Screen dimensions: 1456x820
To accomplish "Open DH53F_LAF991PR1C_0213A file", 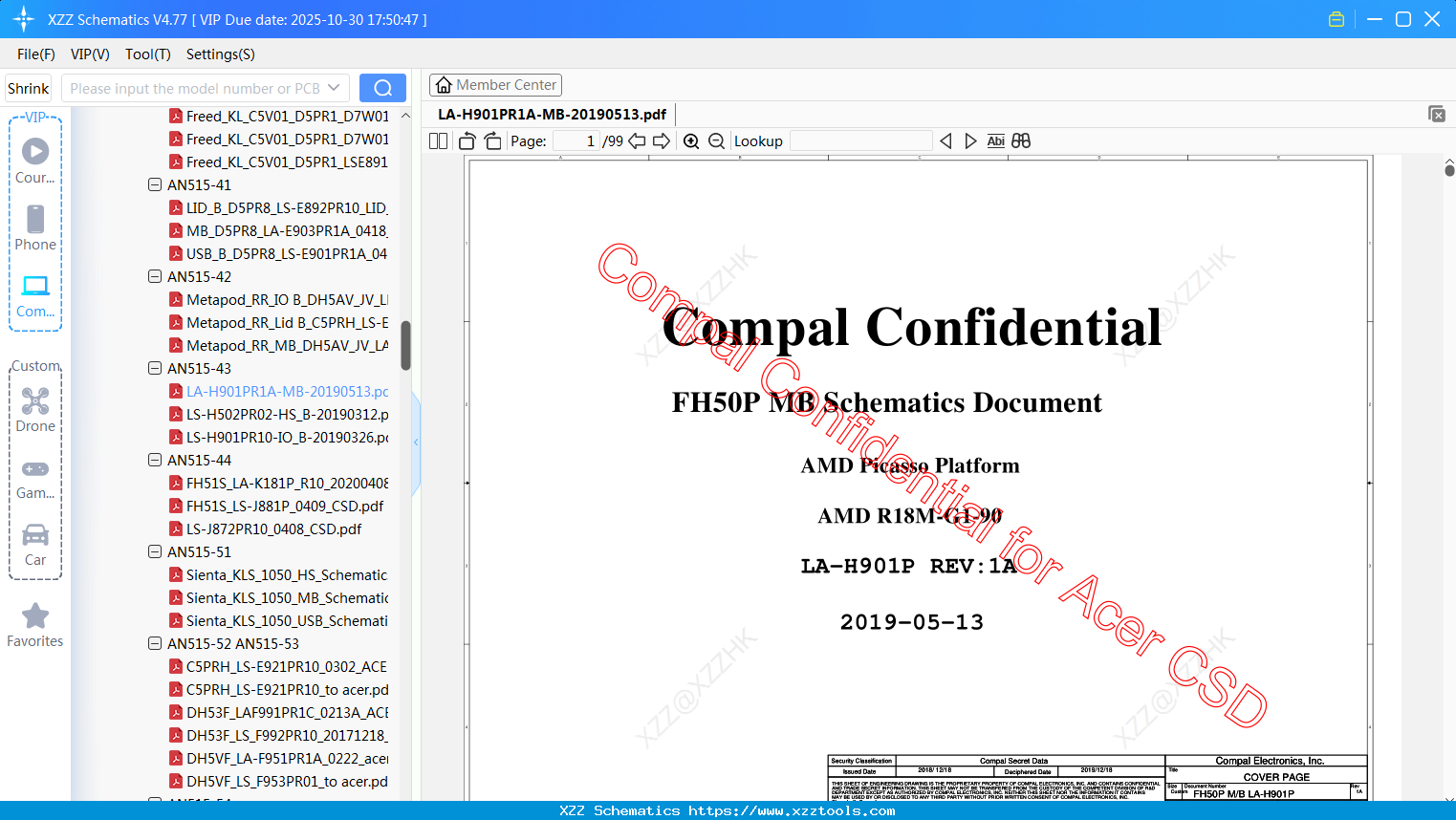I will point(288,712).
